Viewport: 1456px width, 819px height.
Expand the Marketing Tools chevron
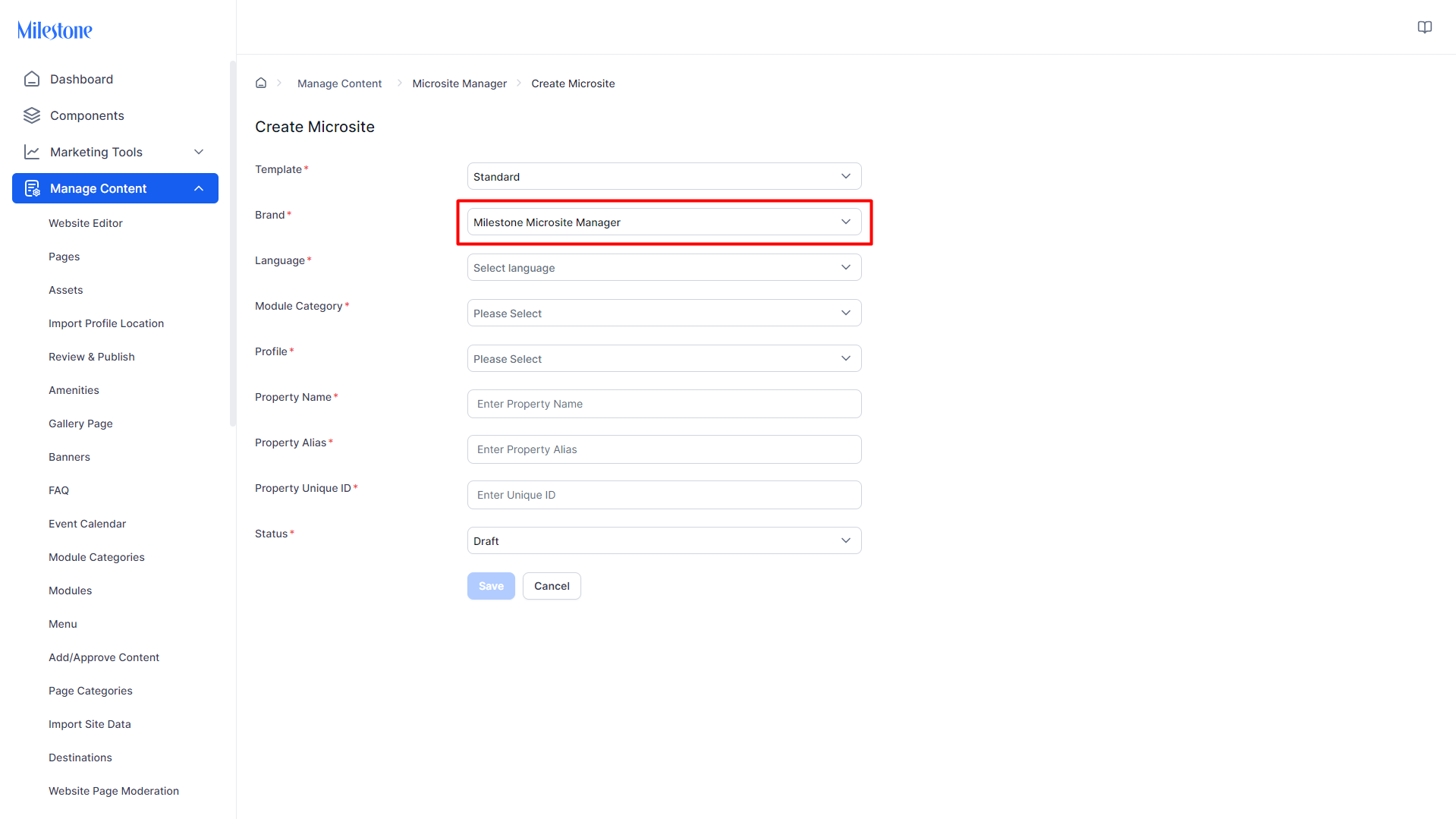(x=199, y=152)
